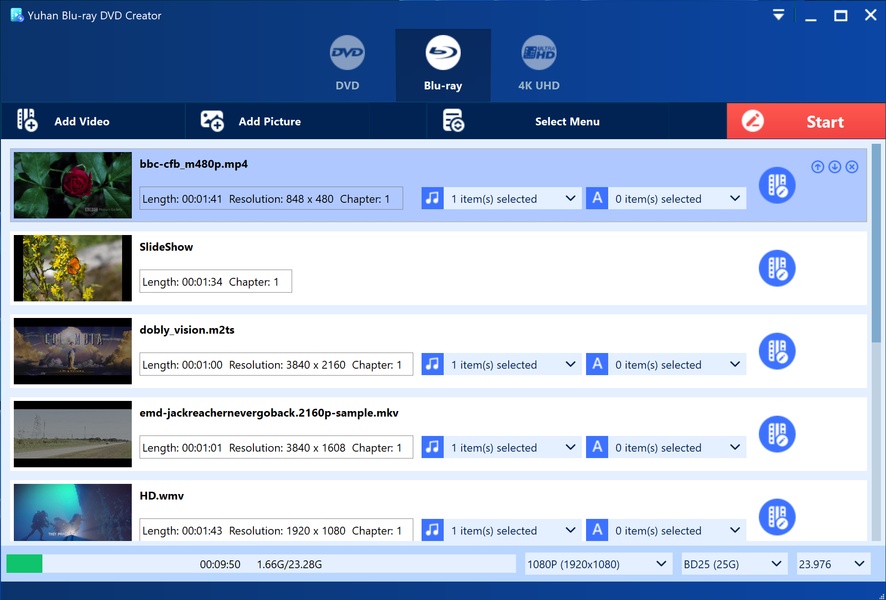Click the audio note icon for dobly_vision.m2ts
Screen dimensions: 886x600
pos(432,365)
